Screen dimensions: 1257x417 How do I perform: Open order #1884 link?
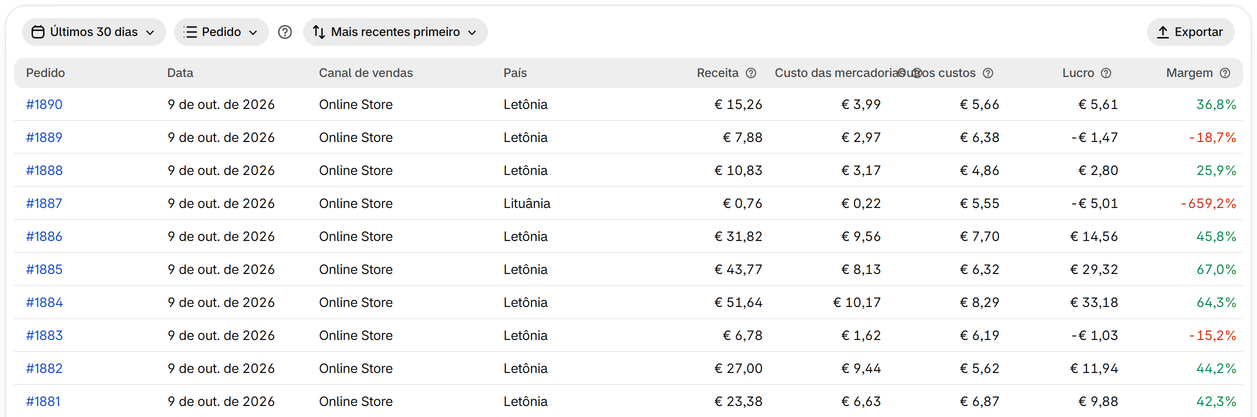[44, 302]
